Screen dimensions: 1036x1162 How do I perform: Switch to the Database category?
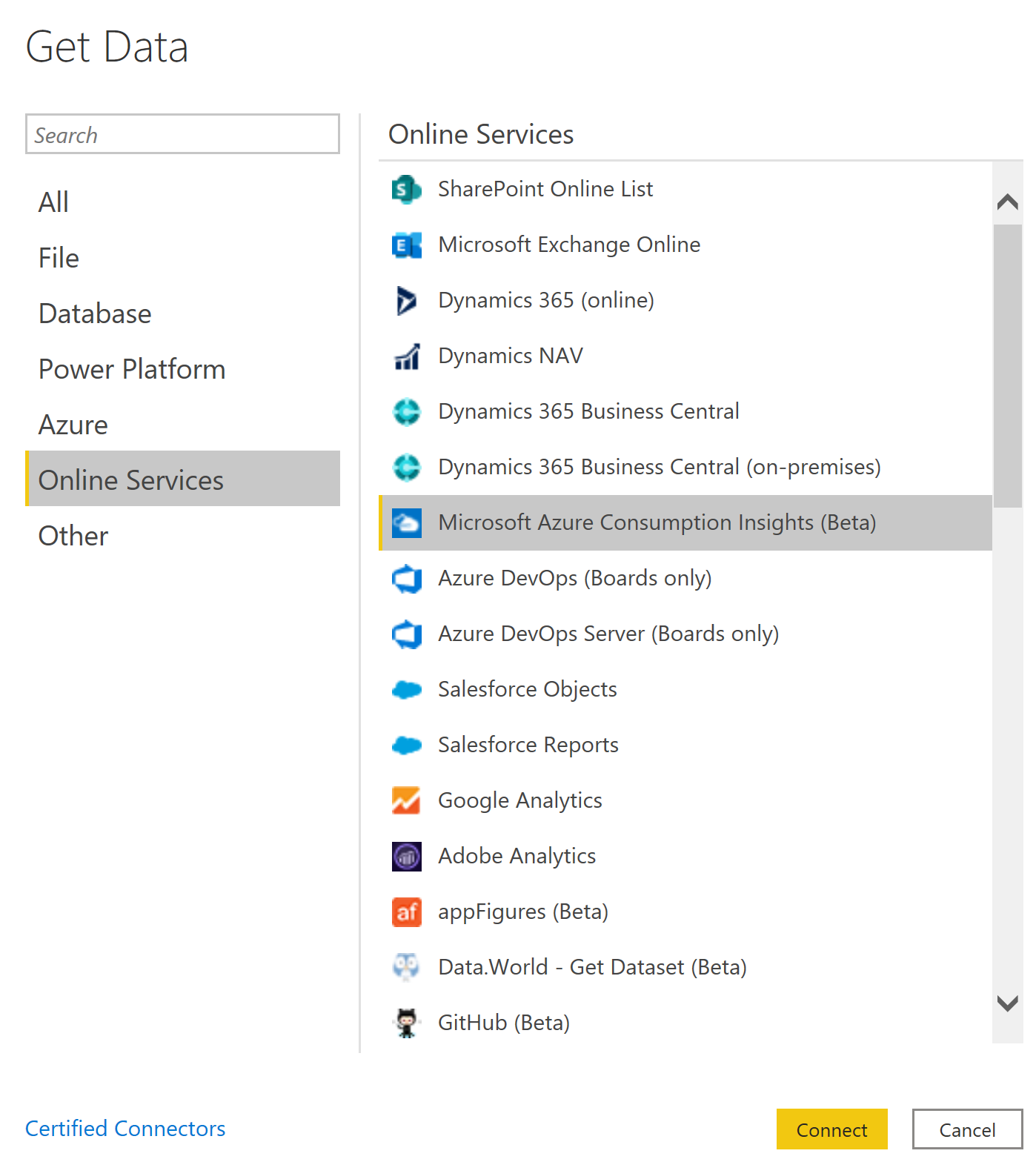click(x=182, y=313)
